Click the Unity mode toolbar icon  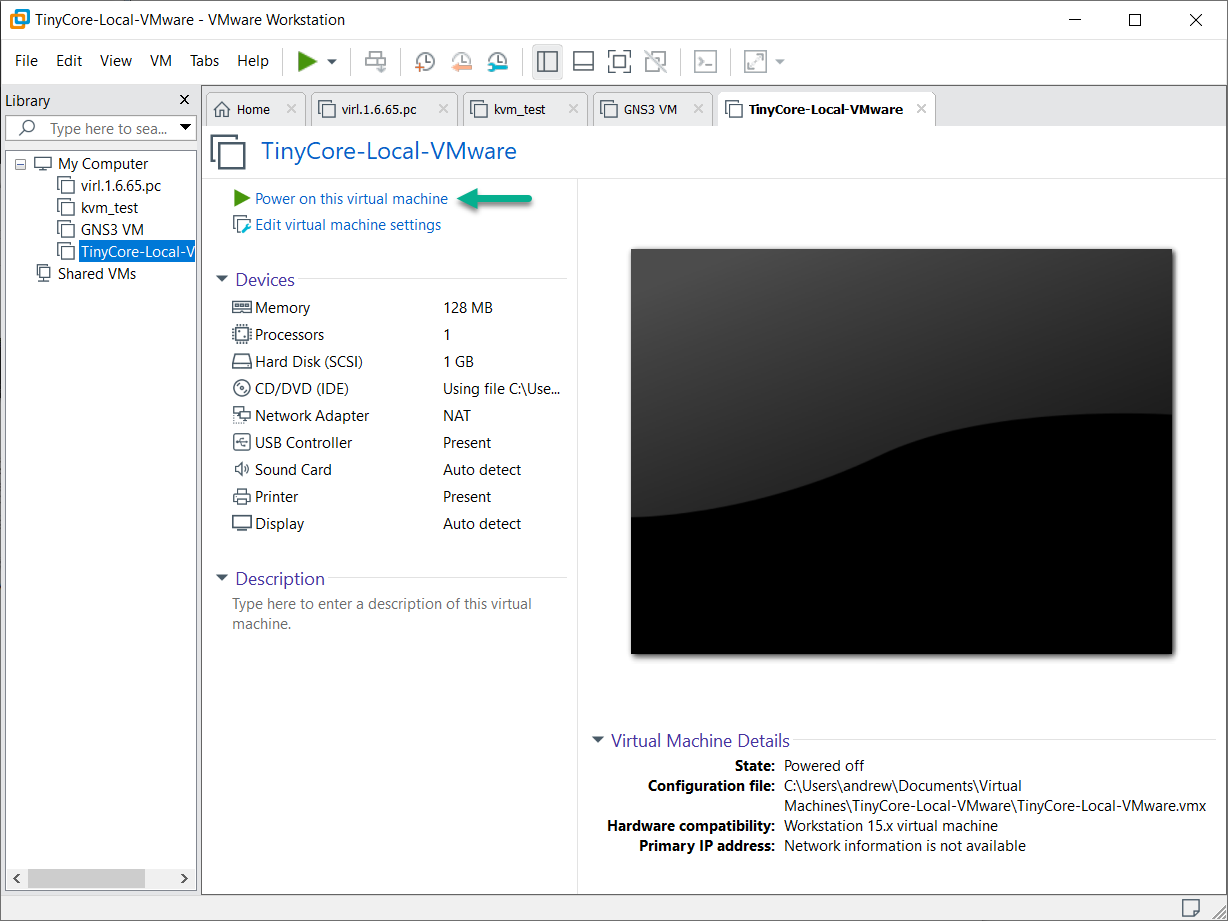click(x=655, y=61)
